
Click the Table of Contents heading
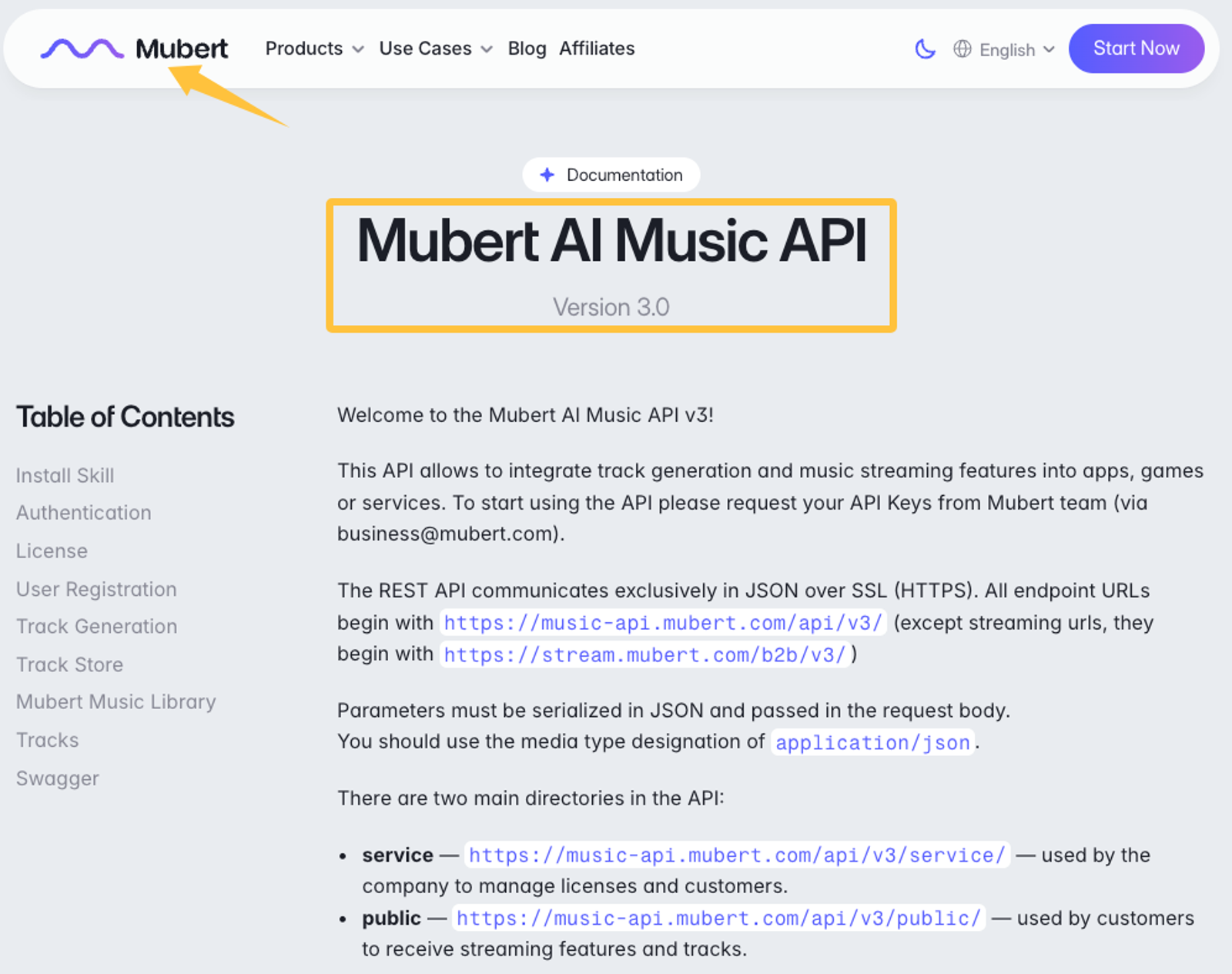click(x=126, y=417)
